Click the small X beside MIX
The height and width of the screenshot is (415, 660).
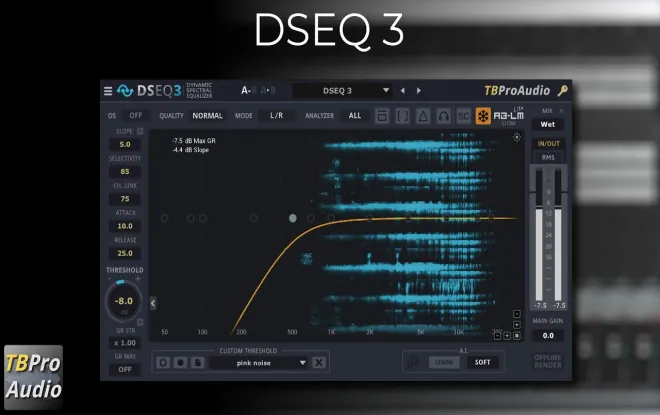(x=561, y=111)
